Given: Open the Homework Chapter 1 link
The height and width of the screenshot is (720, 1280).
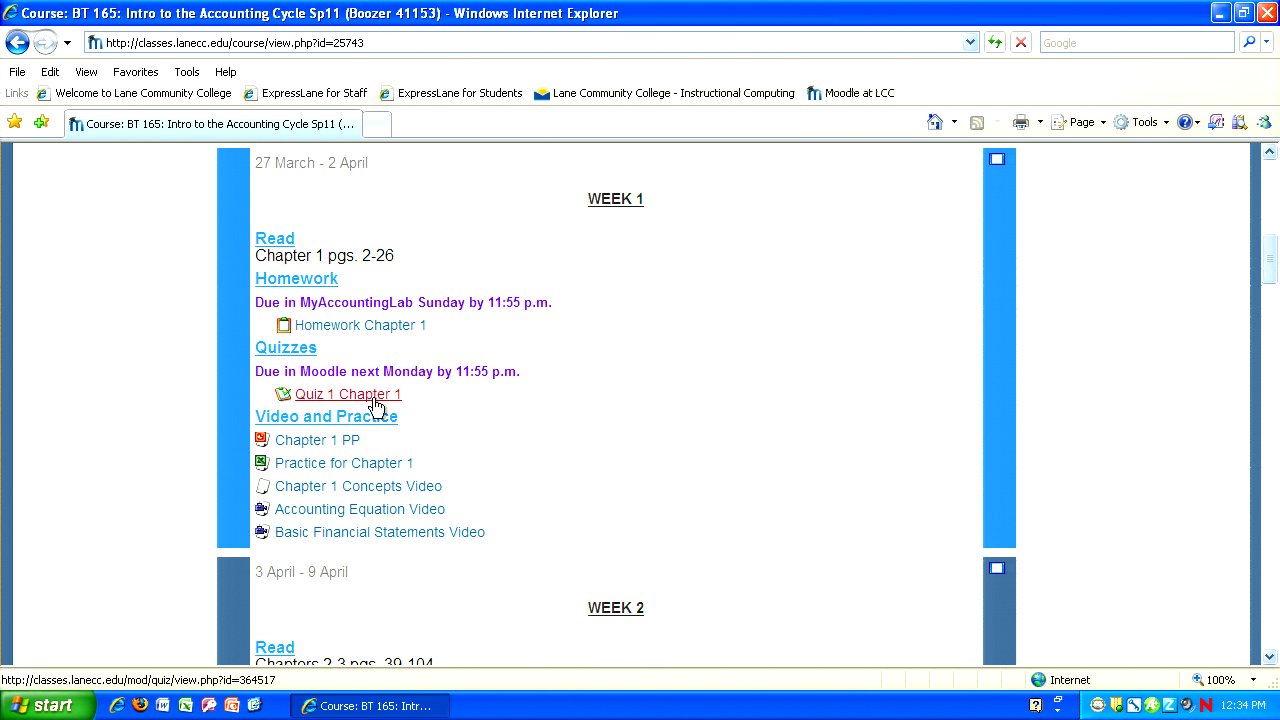Looking at the screenshot, I should coord(360,325).
